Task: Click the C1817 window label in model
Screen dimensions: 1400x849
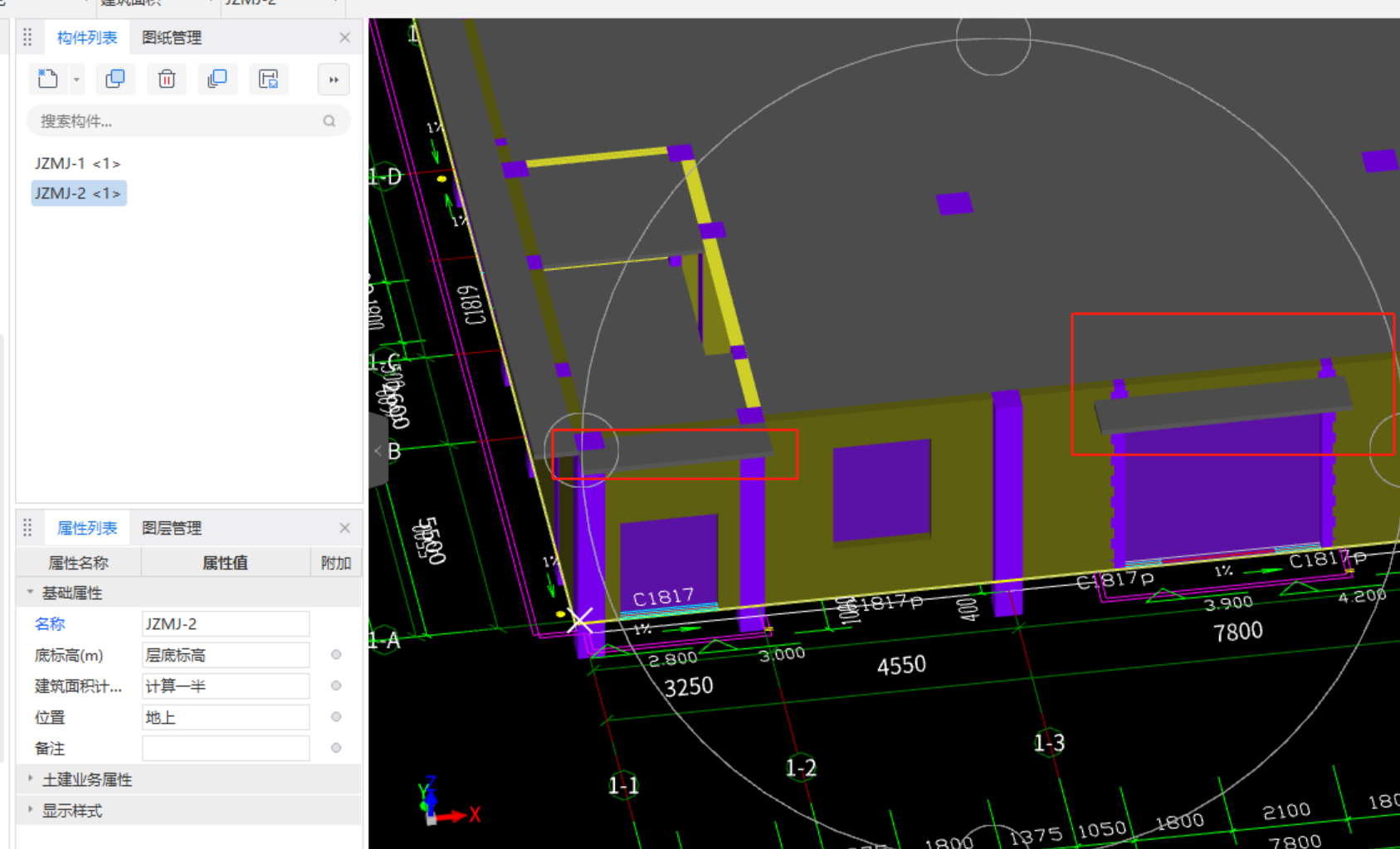Action: (663, 597)
